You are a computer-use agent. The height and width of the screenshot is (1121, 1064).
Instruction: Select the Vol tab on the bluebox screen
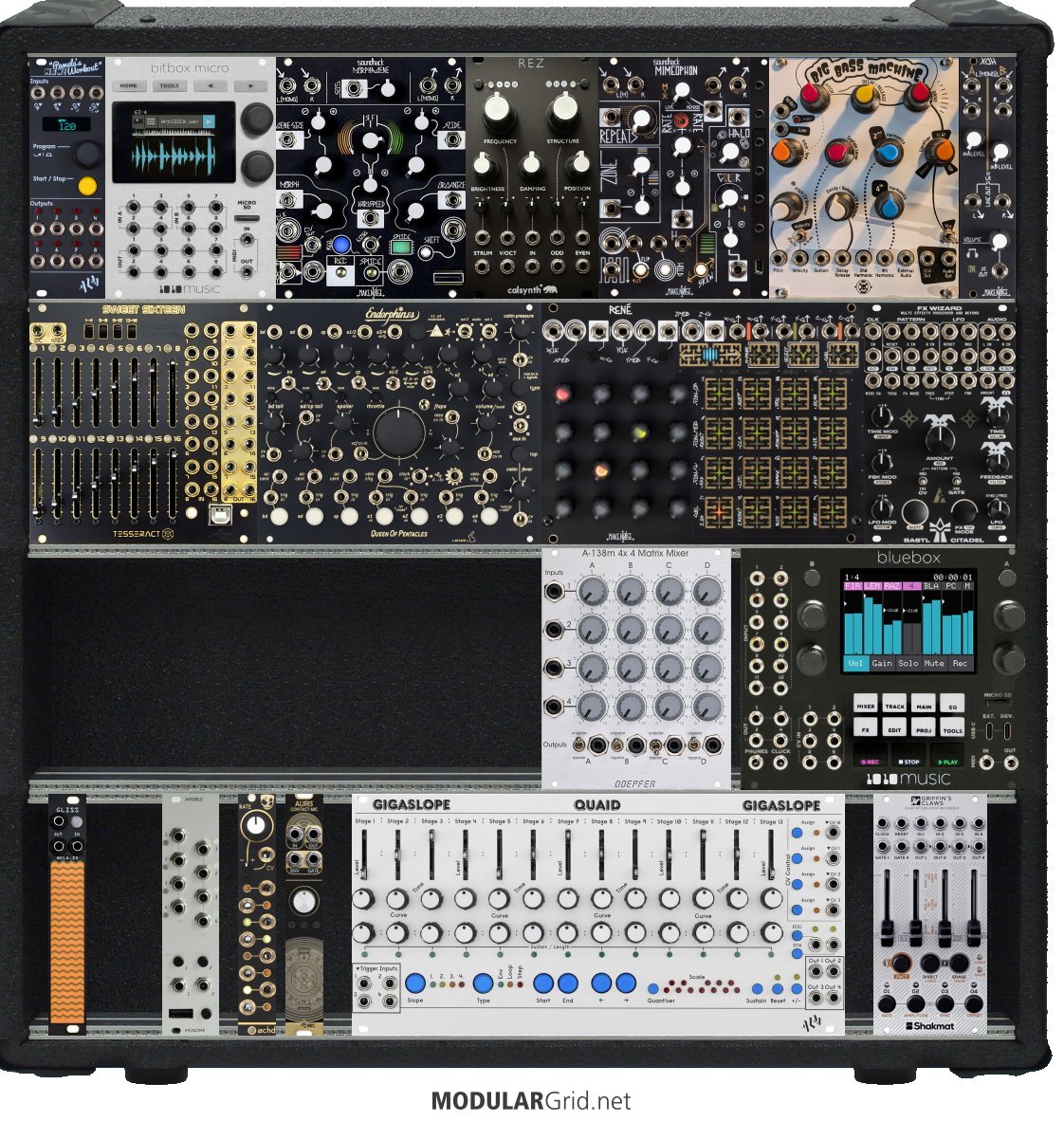(855, 663)
